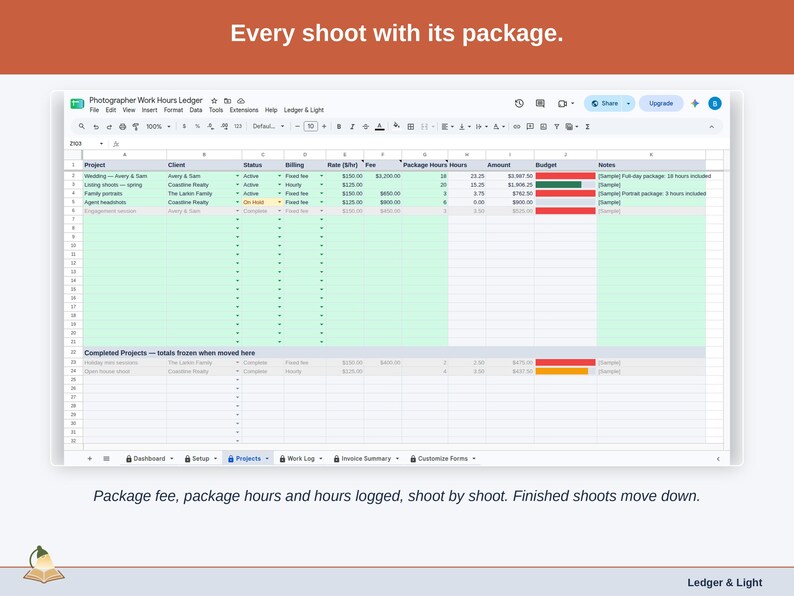
Task: Open the Ledger & Light menu
Action: [303, 110]
